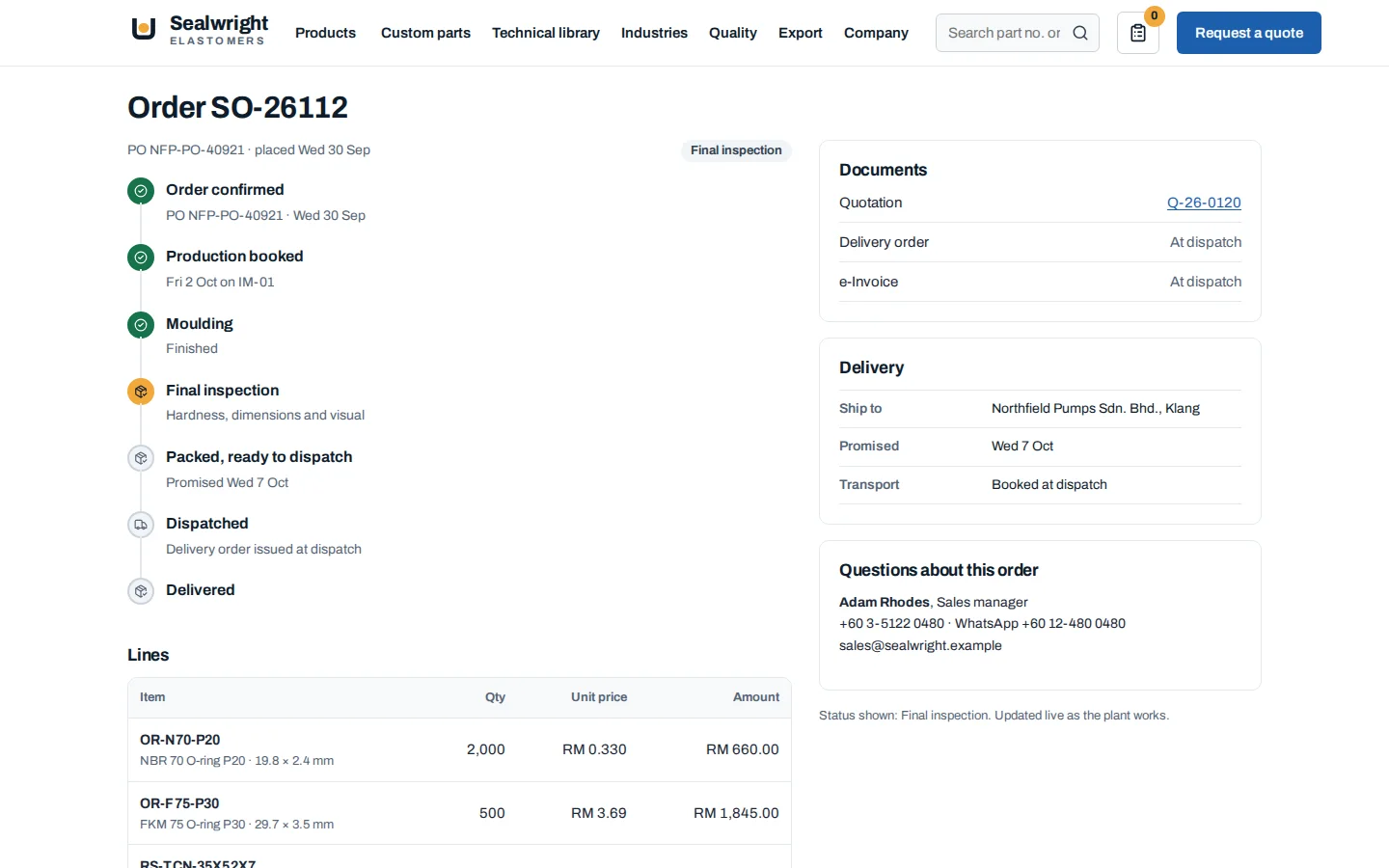The image size is (1389, 868).
Task: Go to Technical library
Action: [x=546, y=33]
